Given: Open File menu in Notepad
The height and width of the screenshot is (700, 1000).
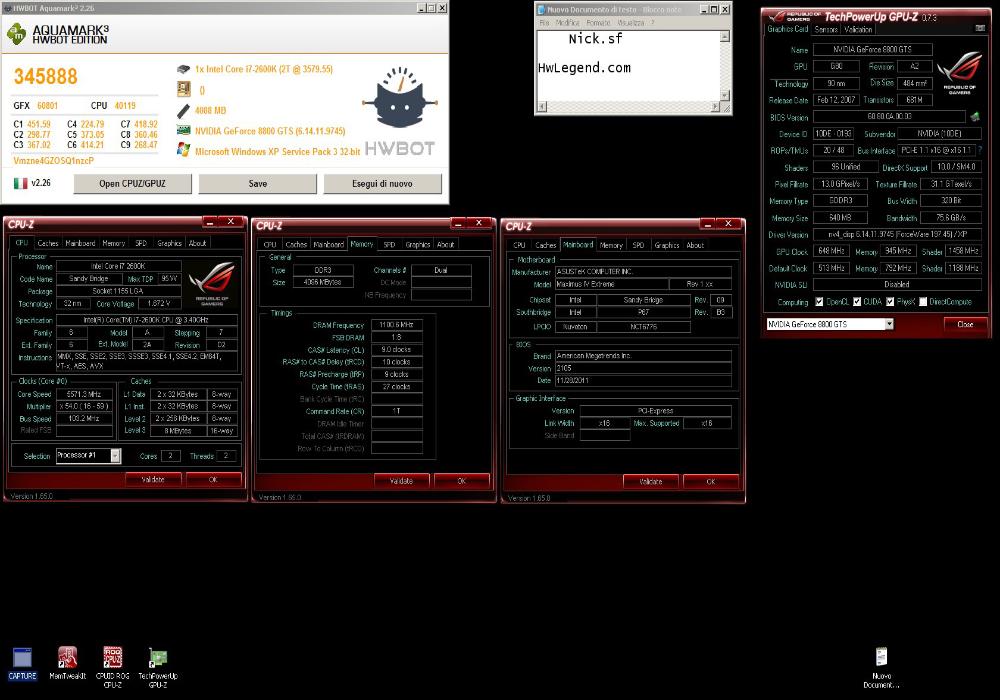Looking at the screenshot, I should pyautogui.click(x=544, y=23).
